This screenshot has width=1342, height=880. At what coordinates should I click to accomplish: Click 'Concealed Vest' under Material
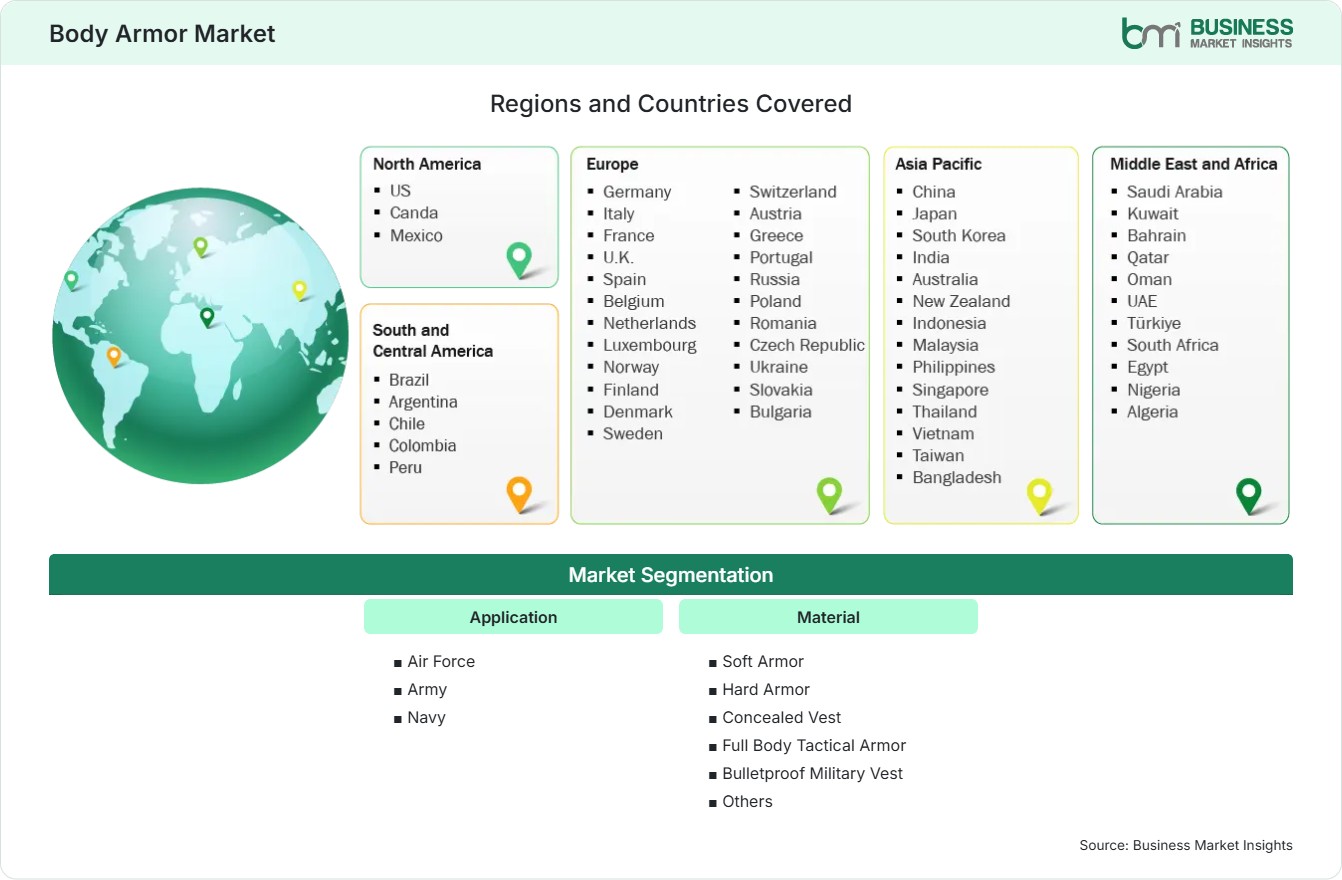click(782, 717)
